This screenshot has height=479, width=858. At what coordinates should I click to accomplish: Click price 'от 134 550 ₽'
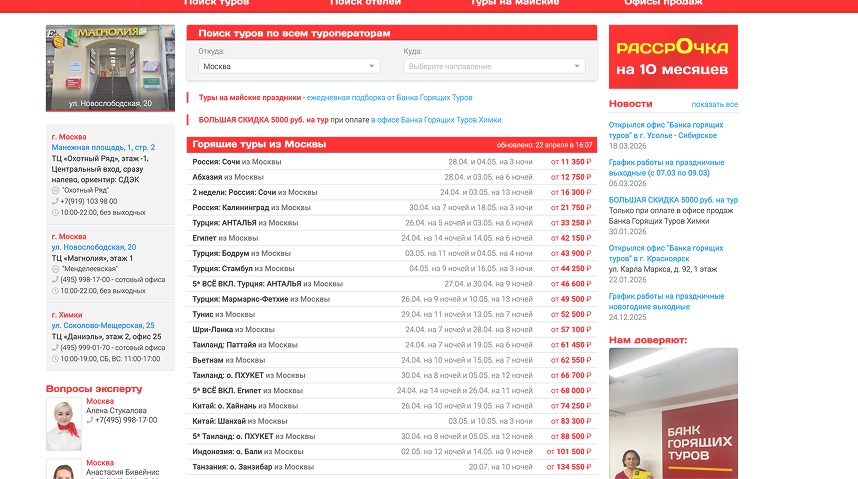[569, 468]
